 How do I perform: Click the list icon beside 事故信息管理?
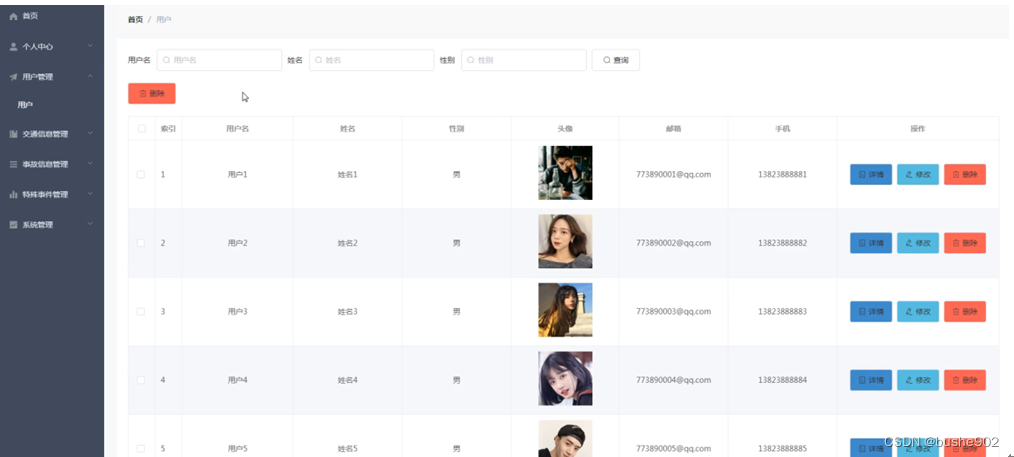pyautogui.click(x=13, y=164)
